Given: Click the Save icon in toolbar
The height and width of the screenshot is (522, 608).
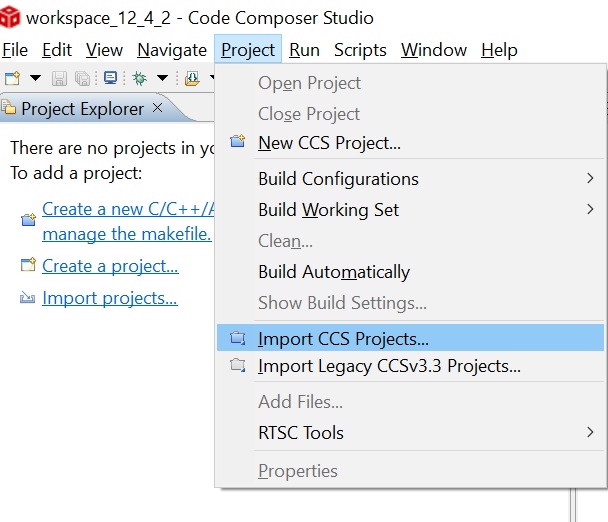Looking at the screenshot, I should [x=60, y=78].
